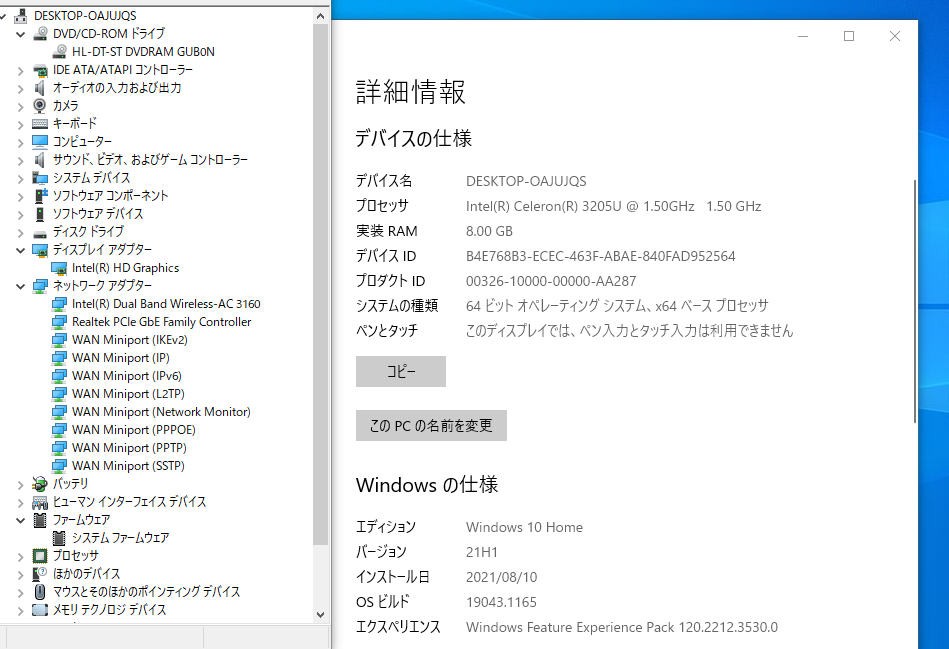The width and height of the screenshot is (949, 649).
Task: Click the DVD/CD-ROM ドライブ category icon
Action: click(40, 34)
